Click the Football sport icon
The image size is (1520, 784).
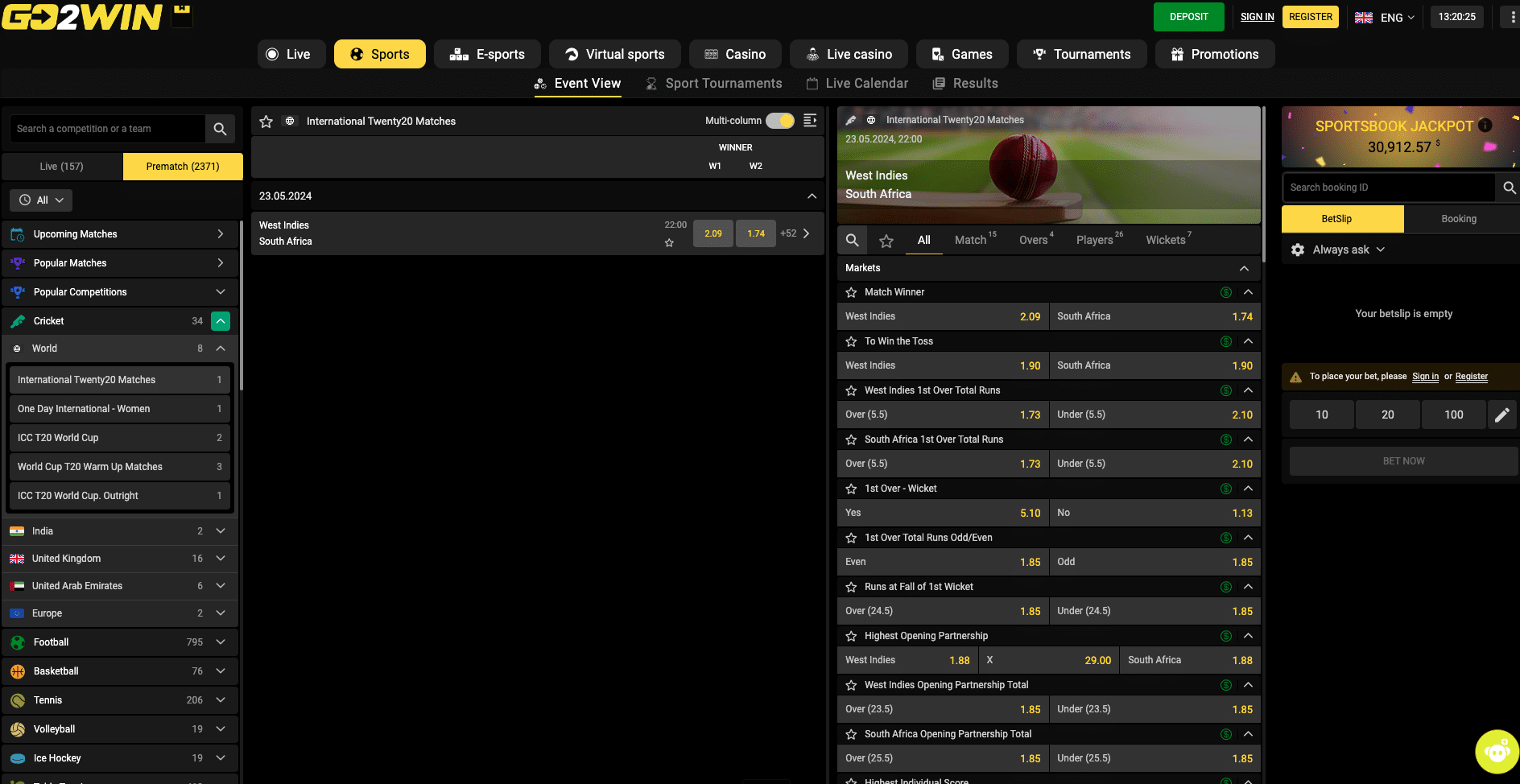[18, 642]
